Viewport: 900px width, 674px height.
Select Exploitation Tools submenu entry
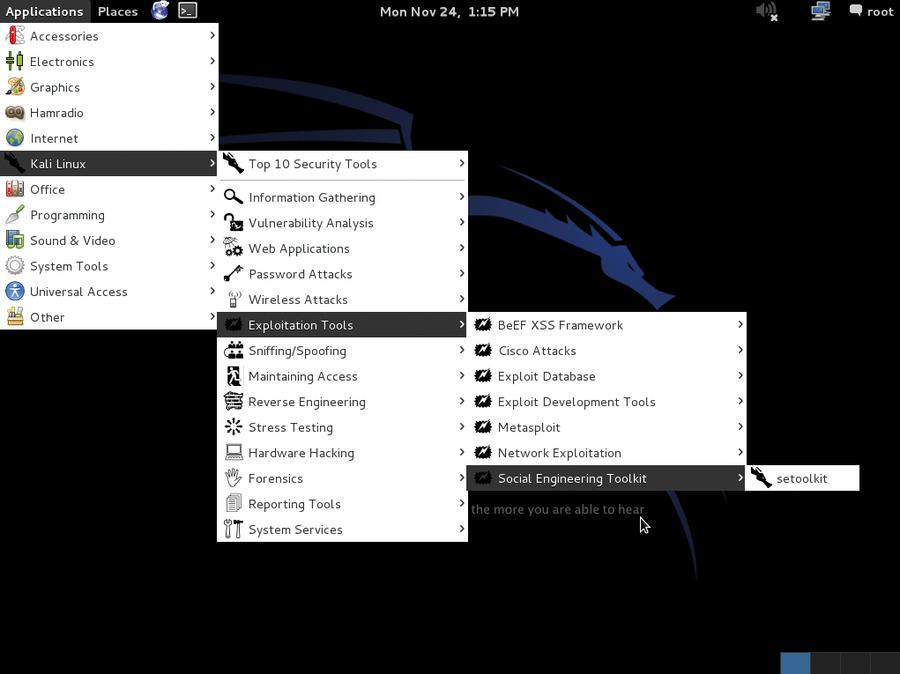343,325
